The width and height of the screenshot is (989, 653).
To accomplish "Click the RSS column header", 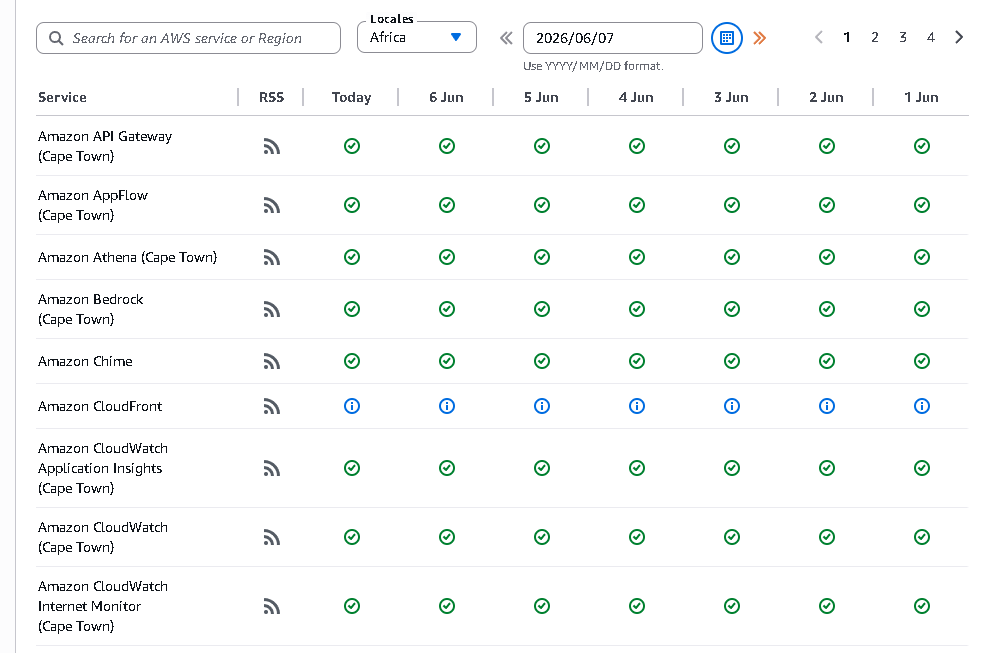I will pos(271,97).
